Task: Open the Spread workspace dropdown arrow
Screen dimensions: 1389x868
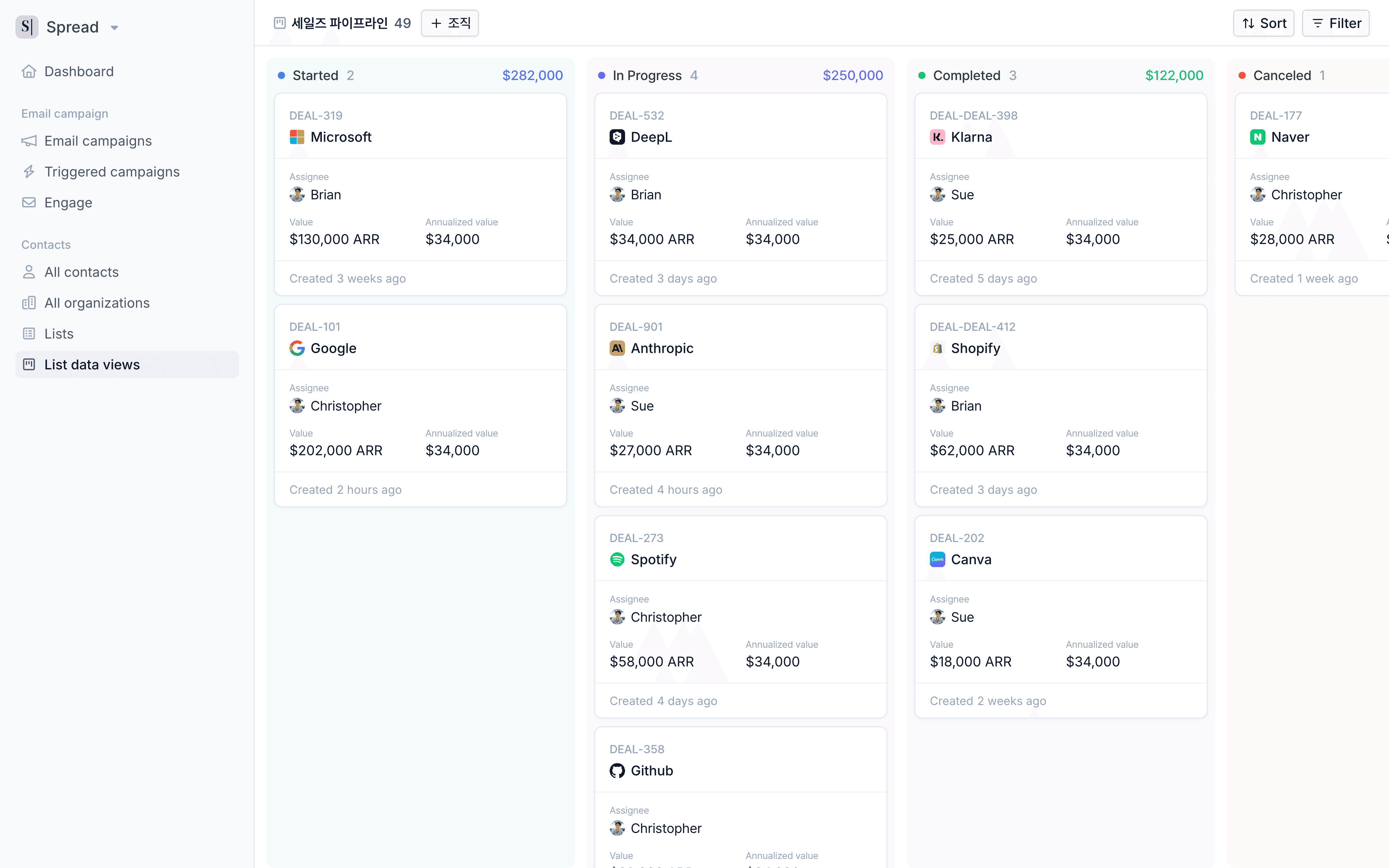Action: click(x=114, y=28)
